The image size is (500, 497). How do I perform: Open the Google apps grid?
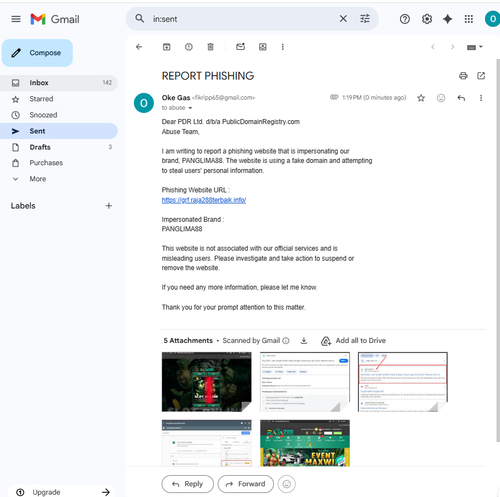pyautogui.click(x=469, y=19)
